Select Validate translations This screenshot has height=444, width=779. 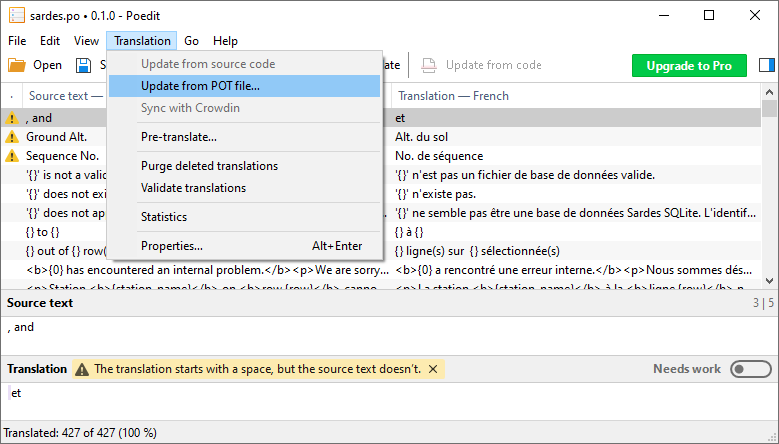(244, 188)
